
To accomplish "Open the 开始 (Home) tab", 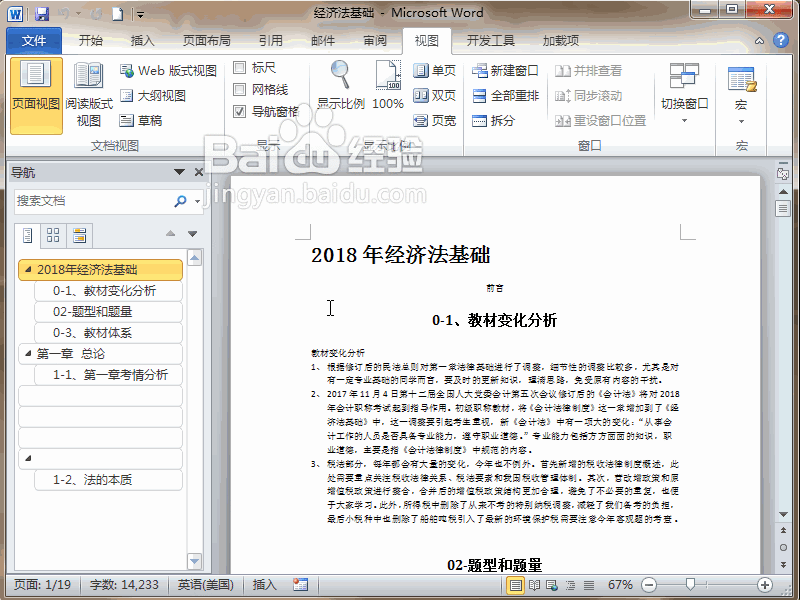I will coord(91,41).
